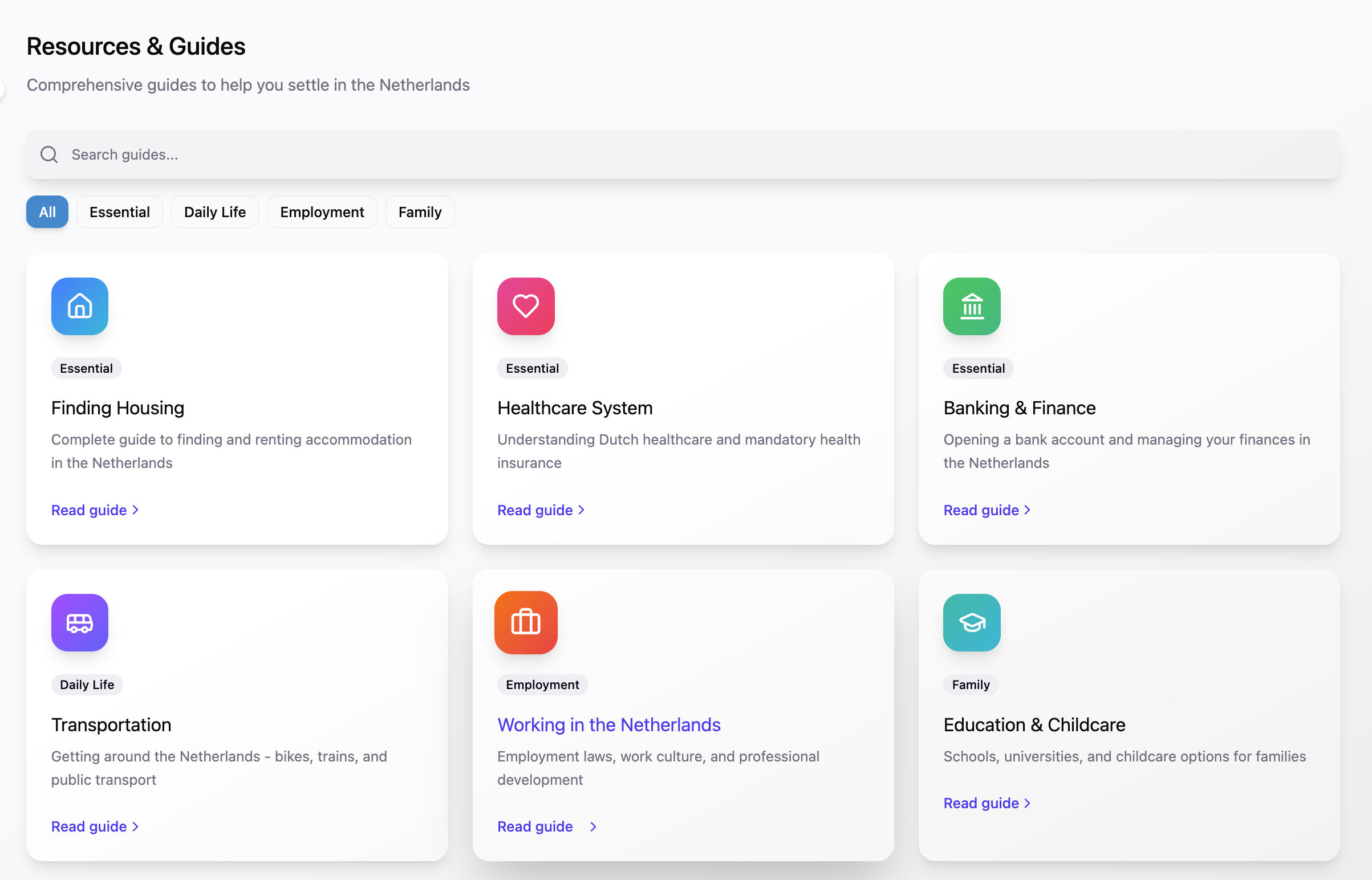Switch to the Employment category tab

(322, 211)
